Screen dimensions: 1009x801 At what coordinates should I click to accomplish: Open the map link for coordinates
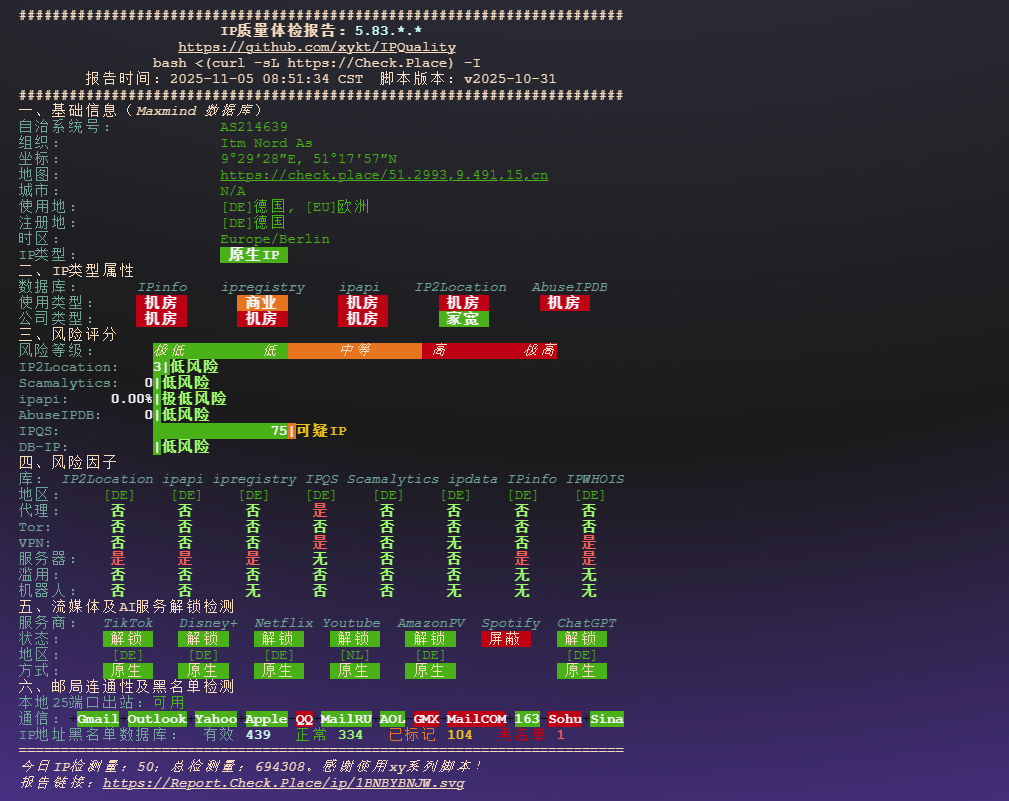coord(385,174)
